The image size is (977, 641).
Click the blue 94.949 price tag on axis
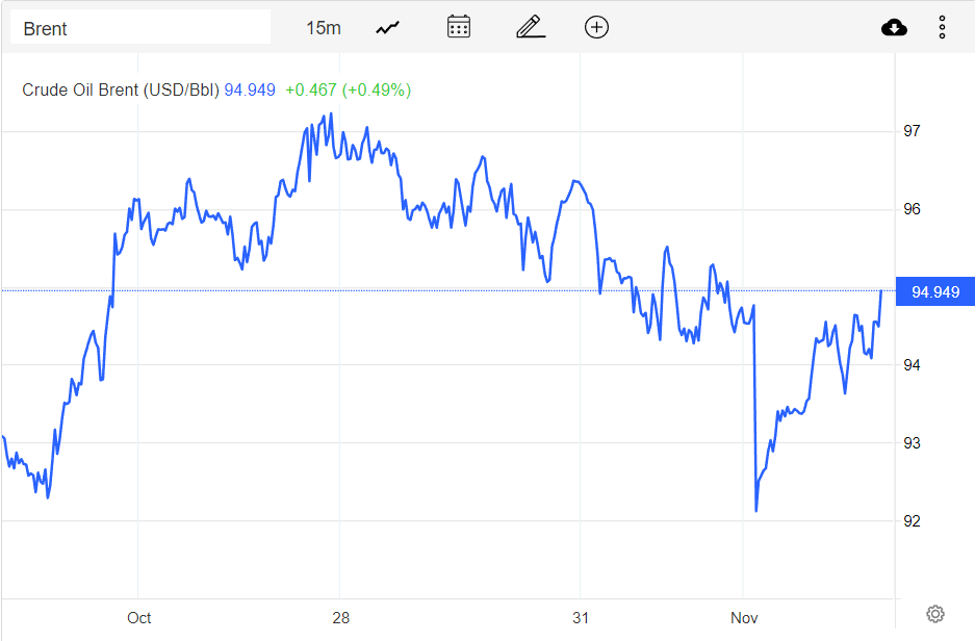[x=935, y=291]
